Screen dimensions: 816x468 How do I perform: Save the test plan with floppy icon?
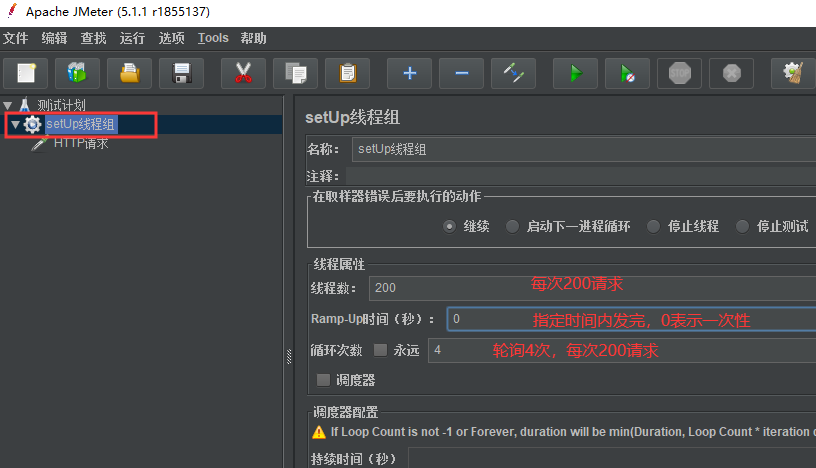(182, 73)
